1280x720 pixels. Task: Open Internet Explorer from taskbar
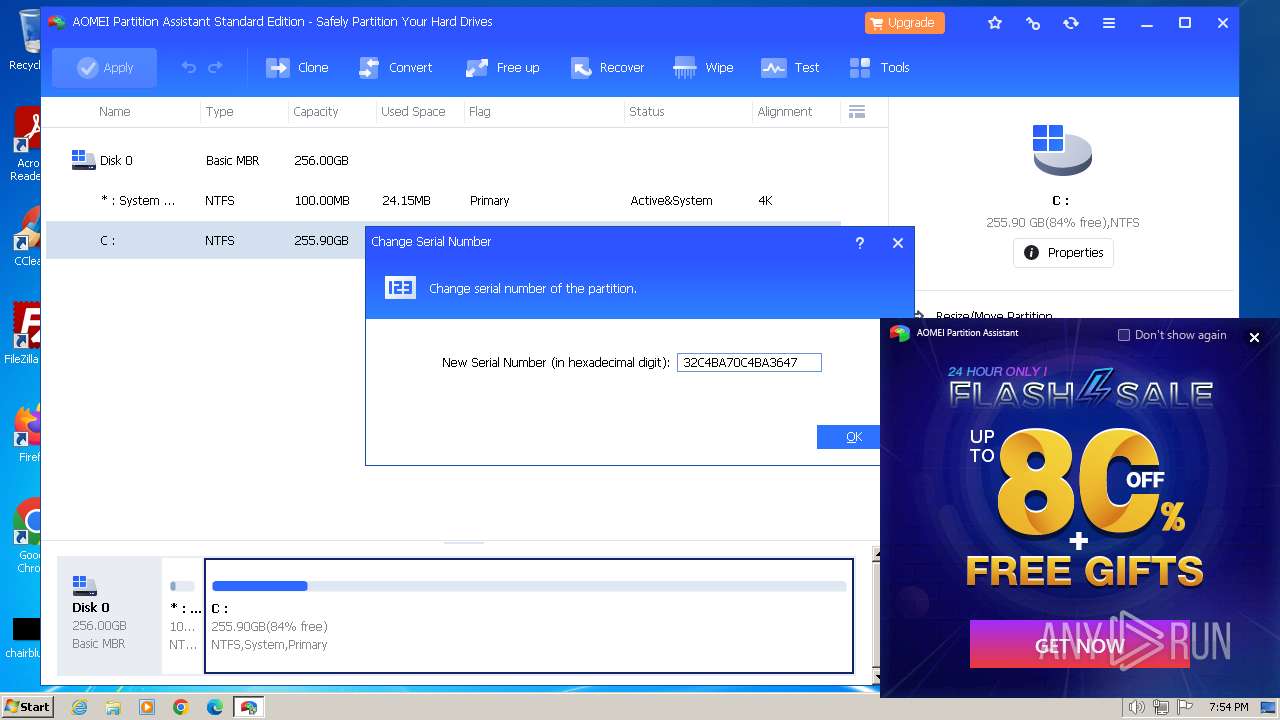click(80, 707)
